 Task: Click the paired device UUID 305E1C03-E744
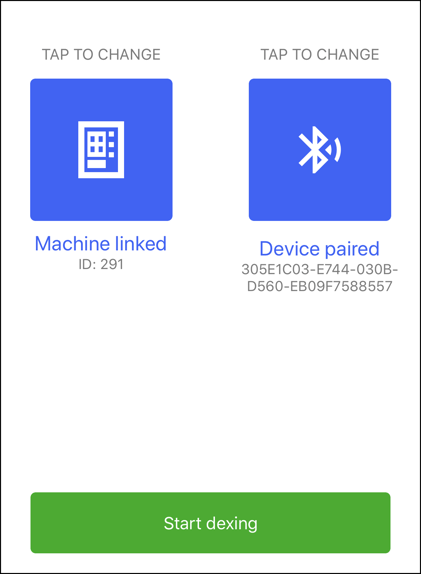point(320,270)
